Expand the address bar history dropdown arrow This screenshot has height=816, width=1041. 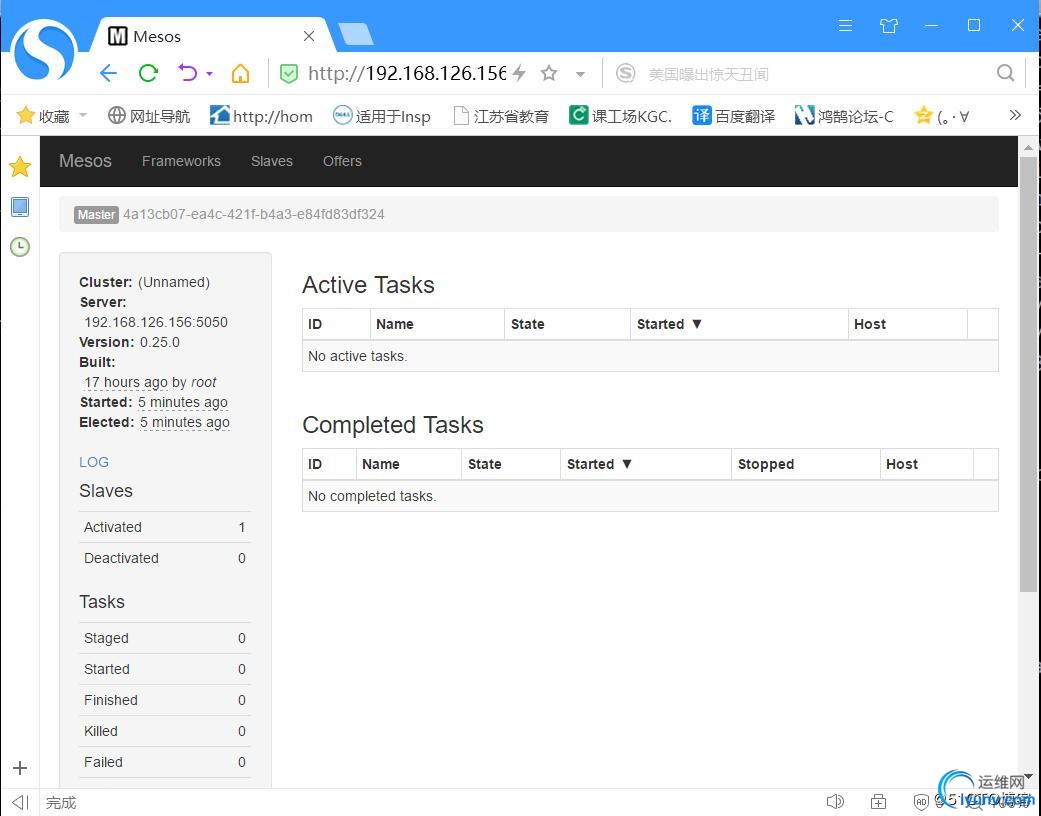click(580, 74)
